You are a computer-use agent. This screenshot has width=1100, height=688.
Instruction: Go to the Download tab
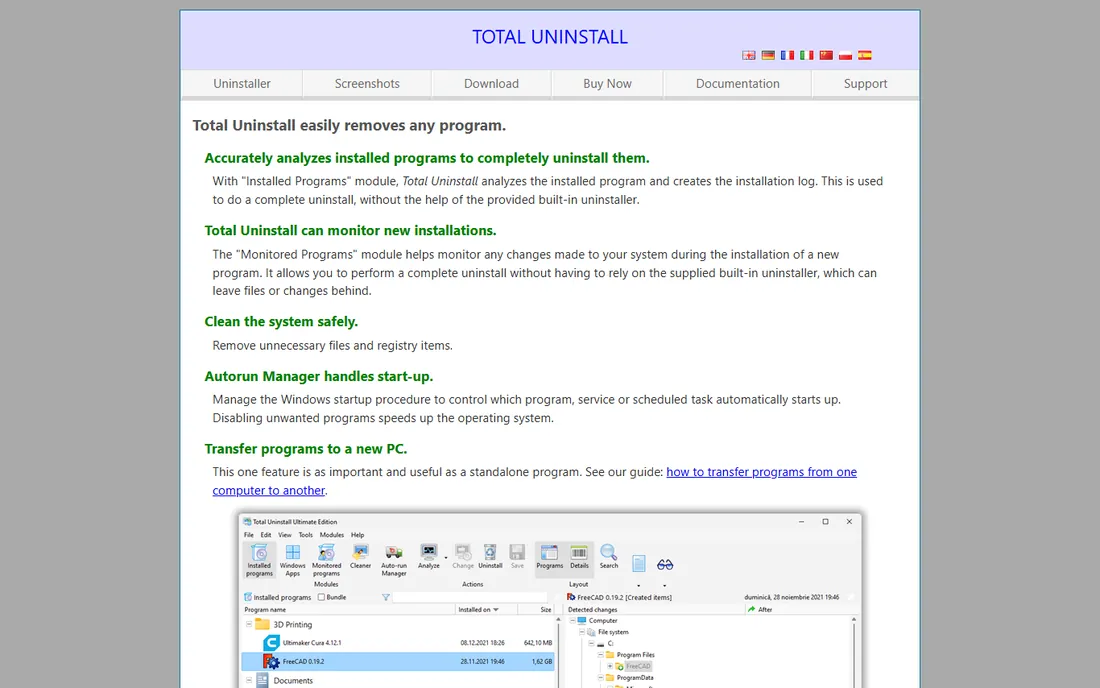tap(491, 83)
